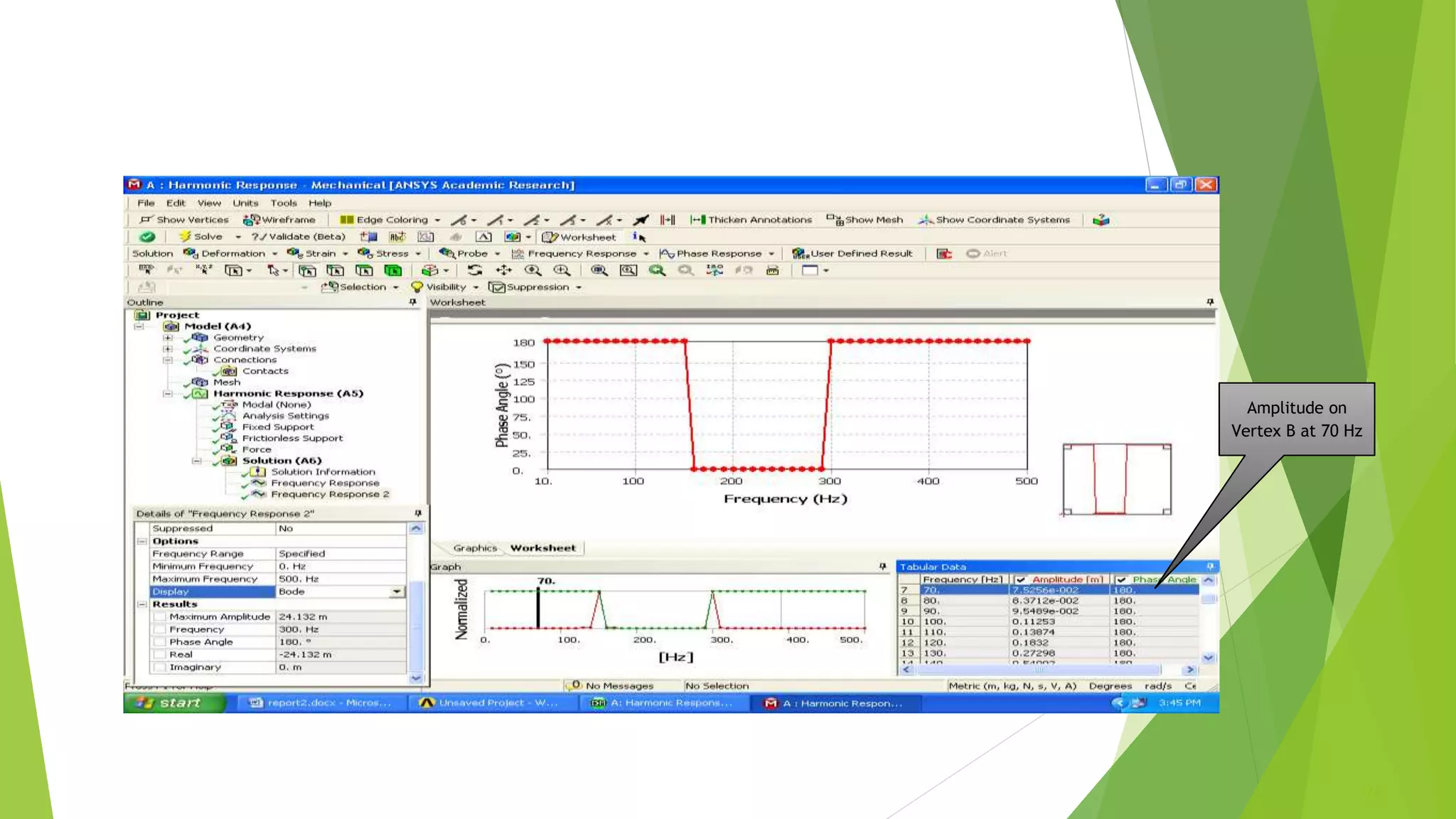The image size is (1456, 819).
Task: Click the Windows start button
Action: (x=171, y=703)
